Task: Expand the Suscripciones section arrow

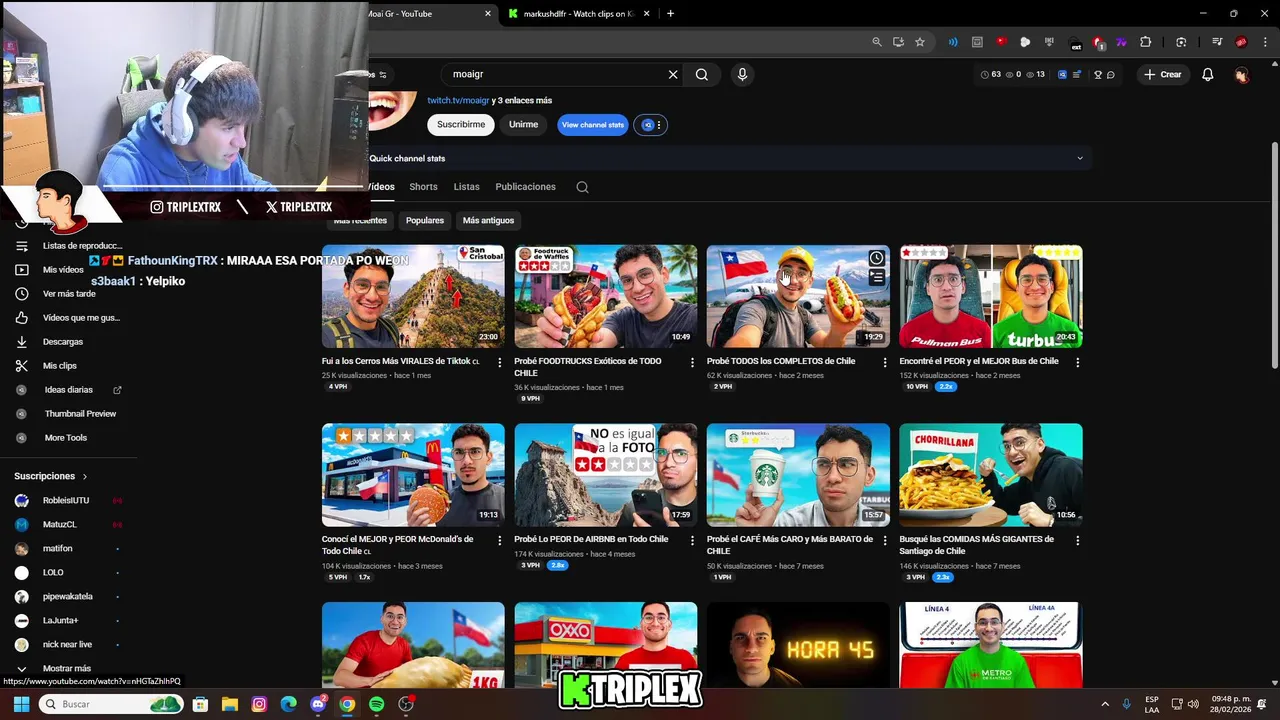Action: point(85,476)
